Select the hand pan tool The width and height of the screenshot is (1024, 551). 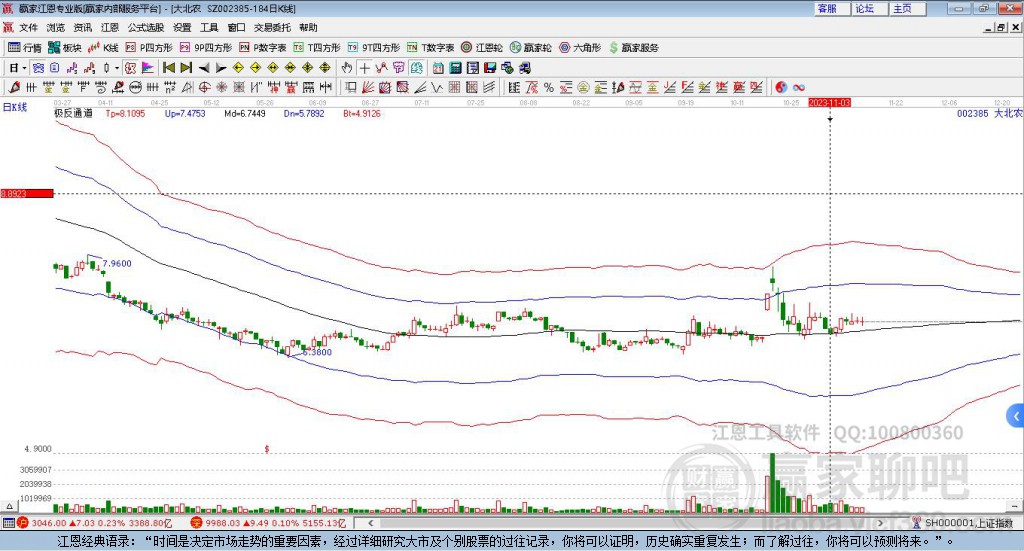point(346,67)
